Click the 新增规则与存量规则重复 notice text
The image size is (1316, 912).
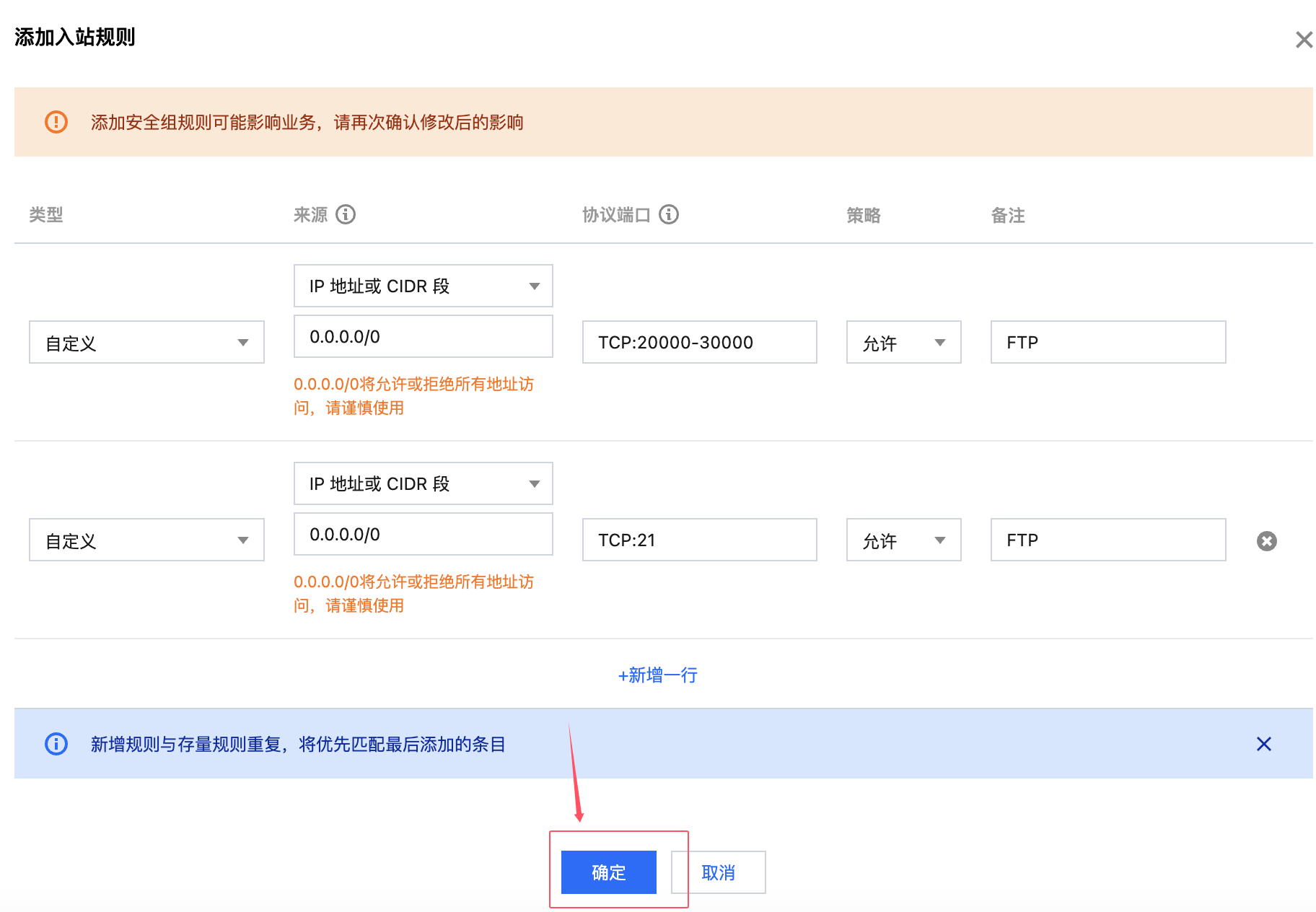(x=298, y=744)
